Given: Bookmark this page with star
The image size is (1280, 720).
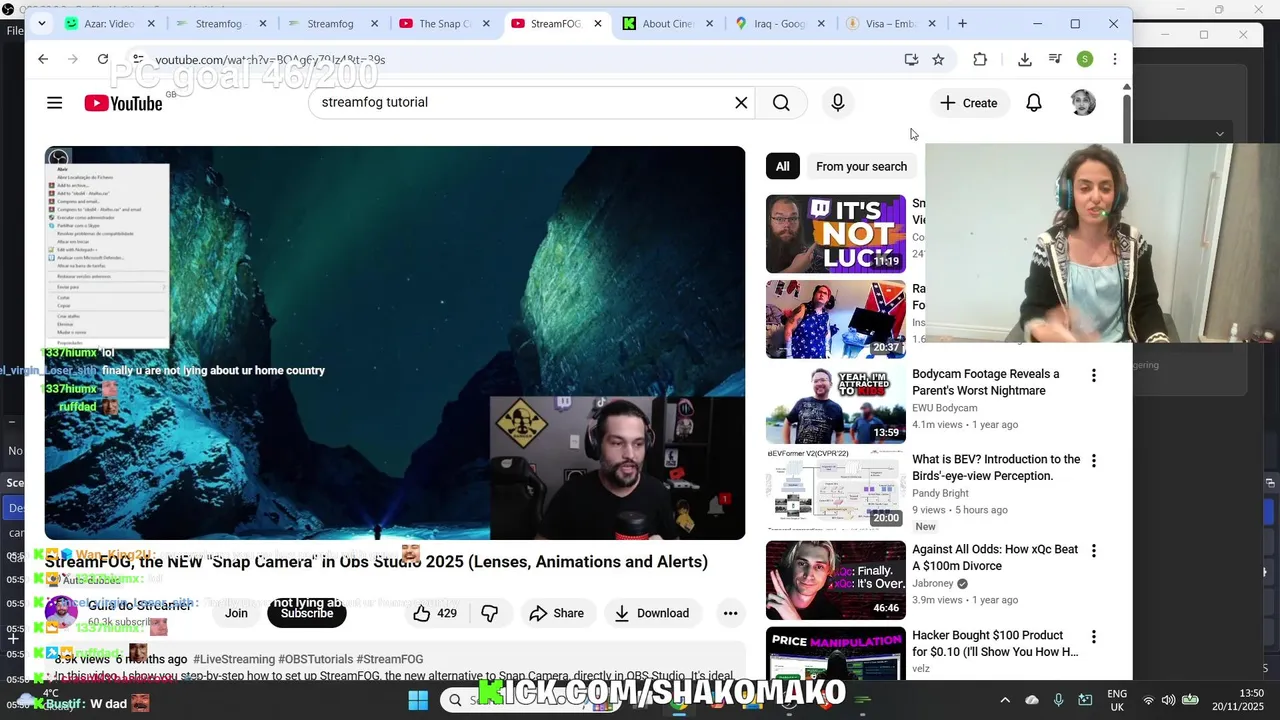Looking at the screenshot, I should coord(938,60).
